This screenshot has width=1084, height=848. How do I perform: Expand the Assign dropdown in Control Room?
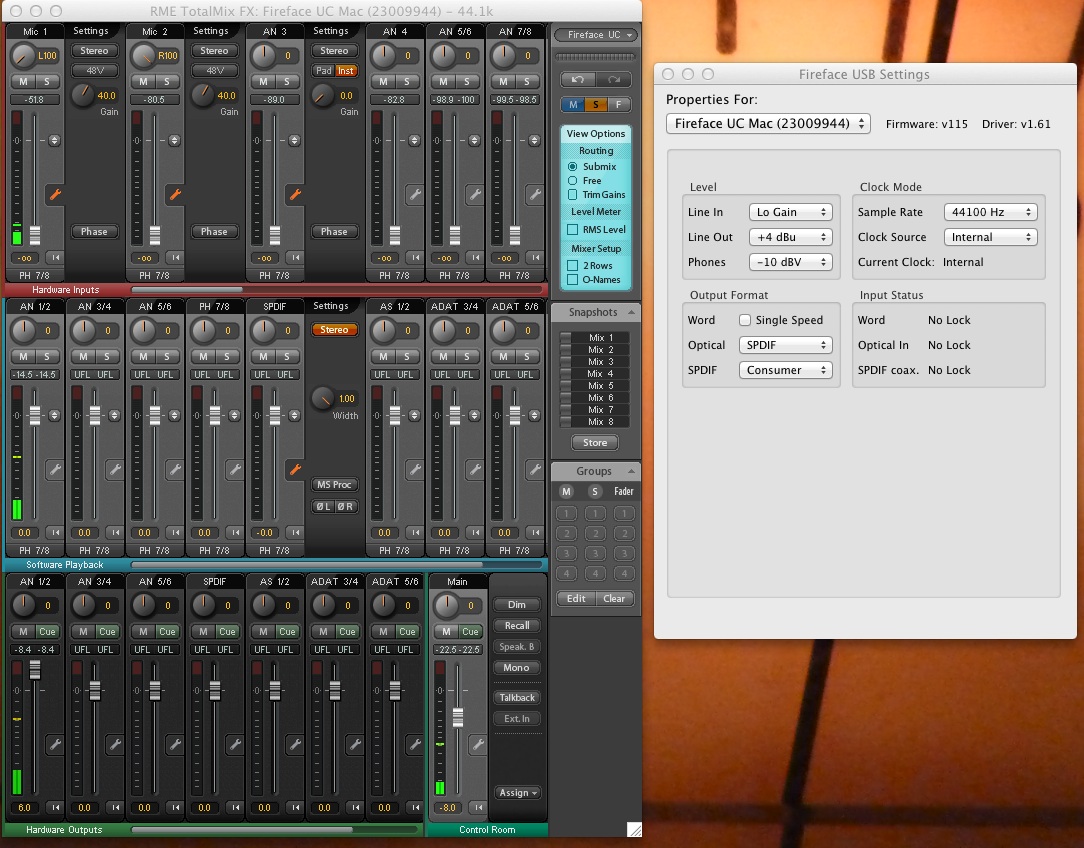[x=517, y=793]
